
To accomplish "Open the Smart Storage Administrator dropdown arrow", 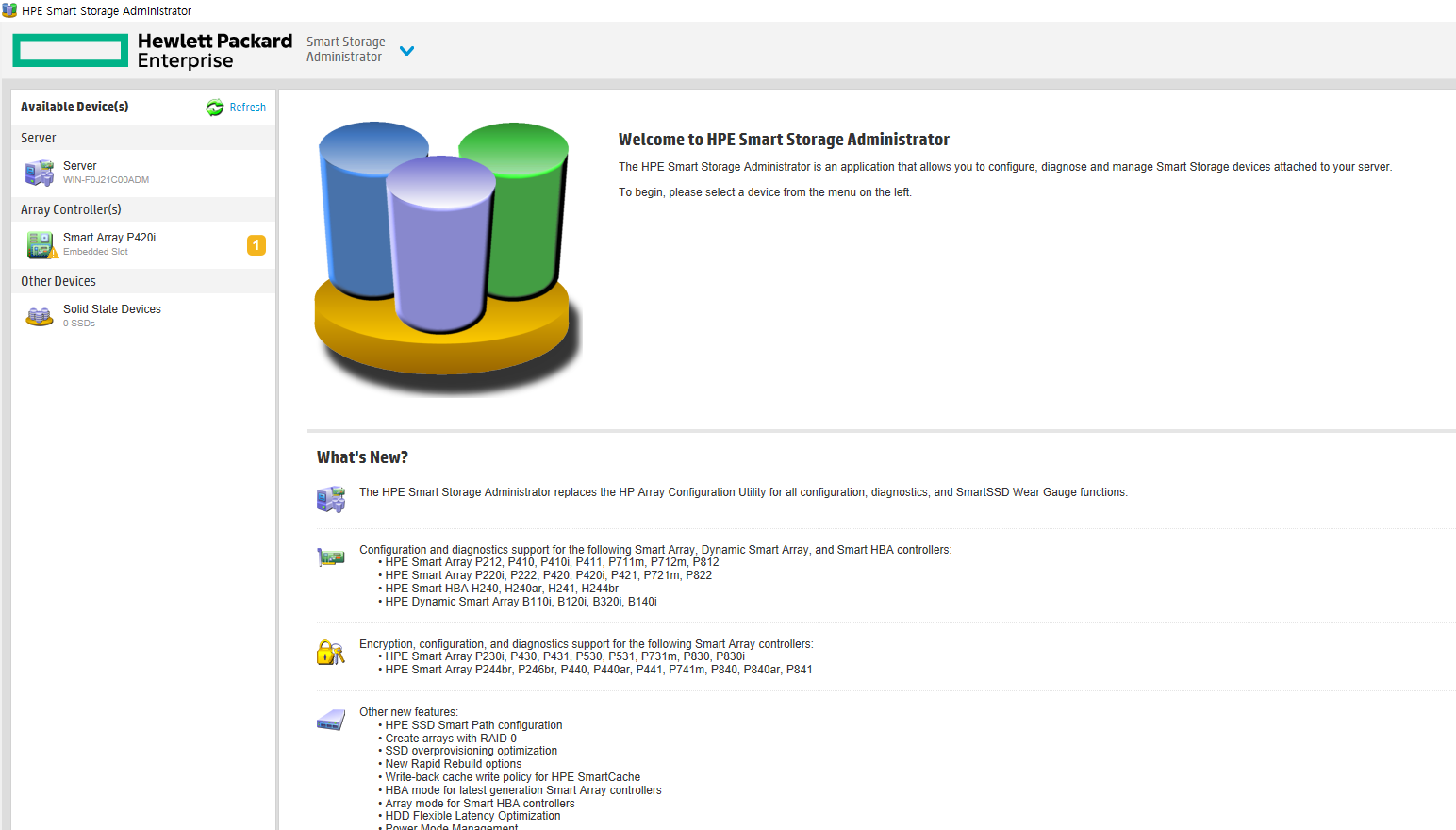I will tap(406, 51).
